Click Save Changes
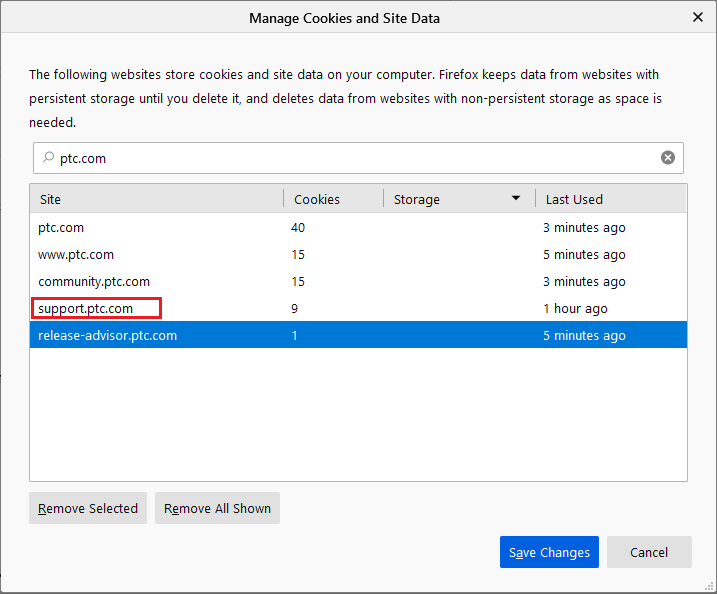Viewport: 717px width, 594px height. tap(549, 552)
